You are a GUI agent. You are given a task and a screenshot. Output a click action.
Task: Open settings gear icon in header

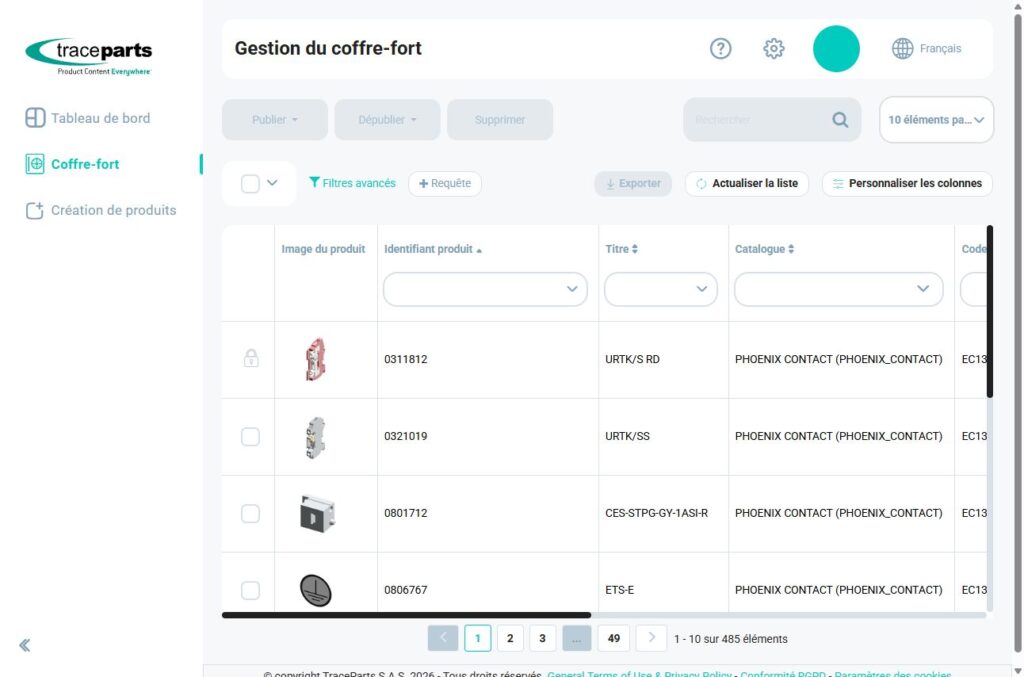pyautogui.click(x=773, y=48)
